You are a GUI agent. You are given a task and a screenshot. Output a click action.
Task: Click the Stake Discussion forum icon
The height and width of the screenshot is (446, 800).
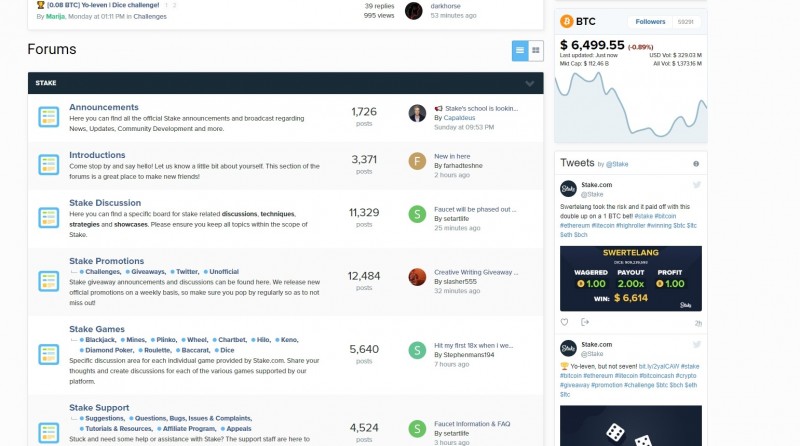tap(48, 218)
